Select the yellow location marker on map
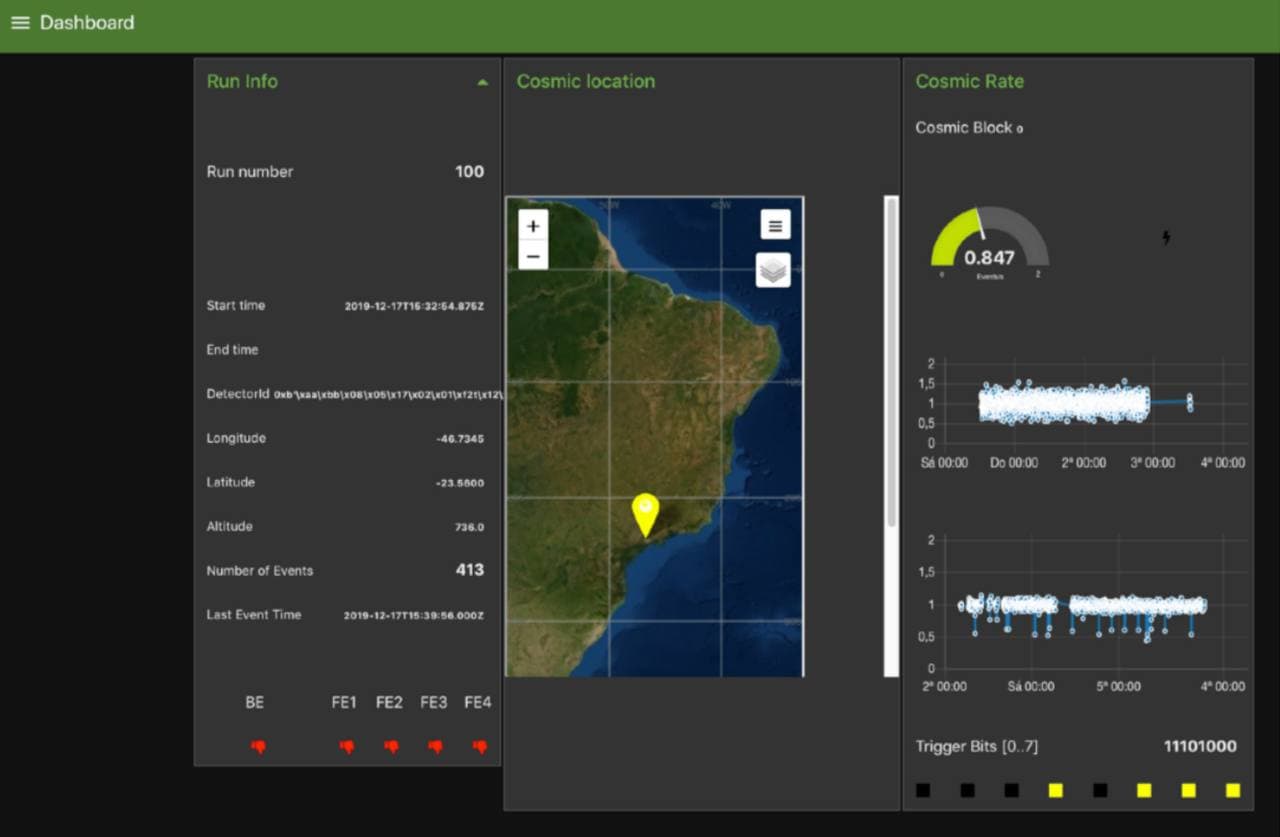This screenshot has height=837, width=1280. coord(647,515)
